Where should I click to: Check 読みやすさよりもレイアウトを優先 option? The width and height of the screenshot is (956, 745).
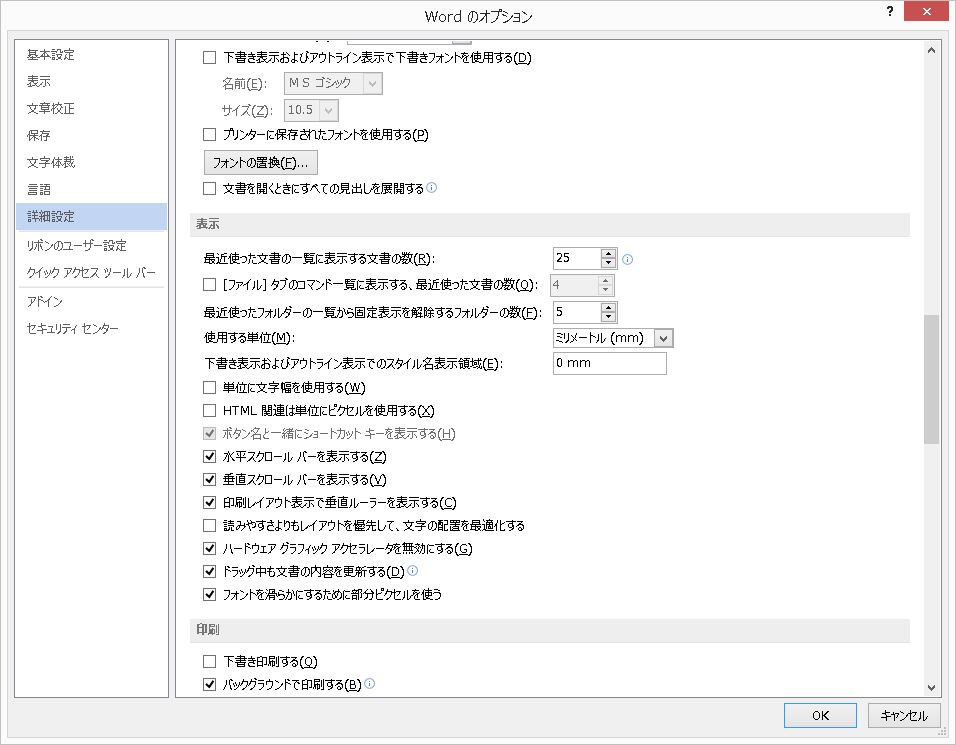point(209,526)
